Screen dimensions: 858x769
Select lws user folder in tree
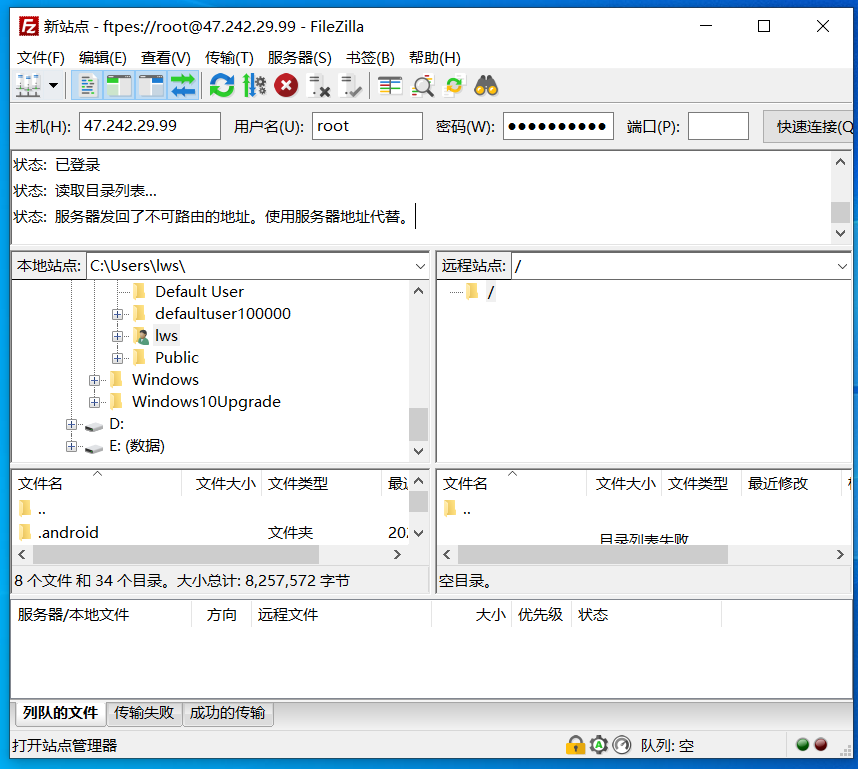click(x=166, y=336)
